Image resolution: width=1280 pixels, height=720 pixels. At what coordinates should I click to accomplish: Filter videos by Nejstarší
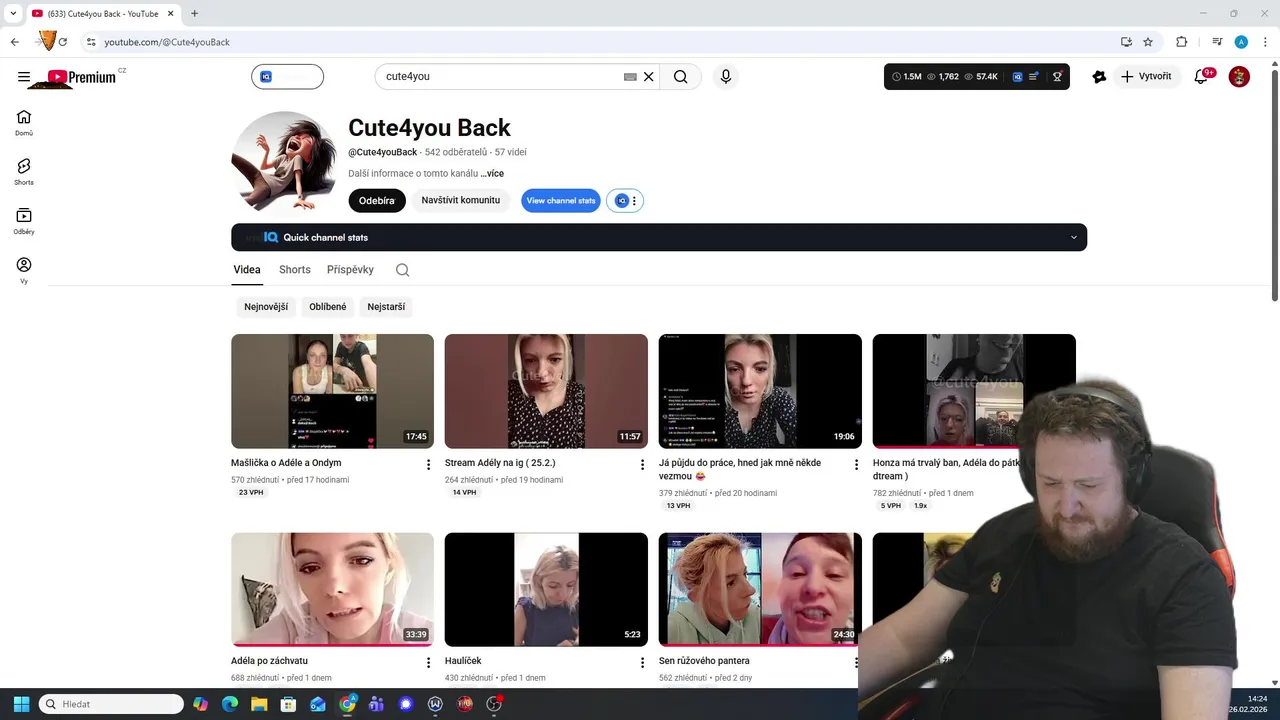pos(386,307)
